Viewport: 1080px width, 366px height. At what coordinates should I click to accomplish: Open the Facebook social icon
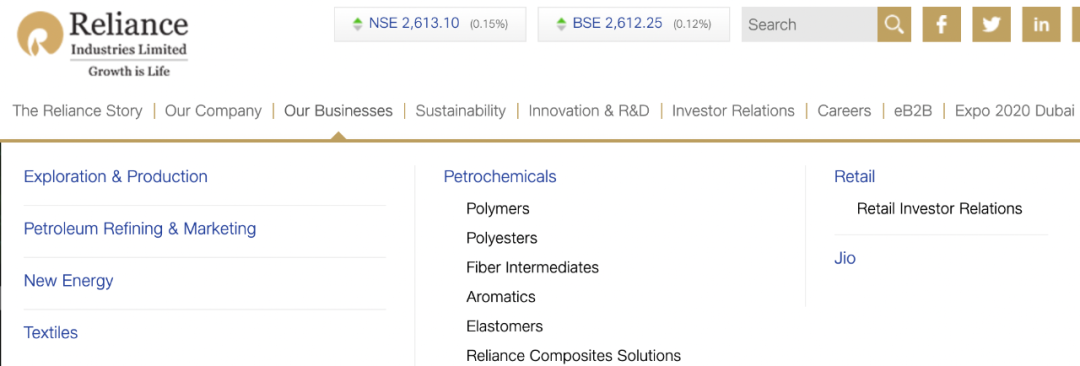tap(942, 24)
